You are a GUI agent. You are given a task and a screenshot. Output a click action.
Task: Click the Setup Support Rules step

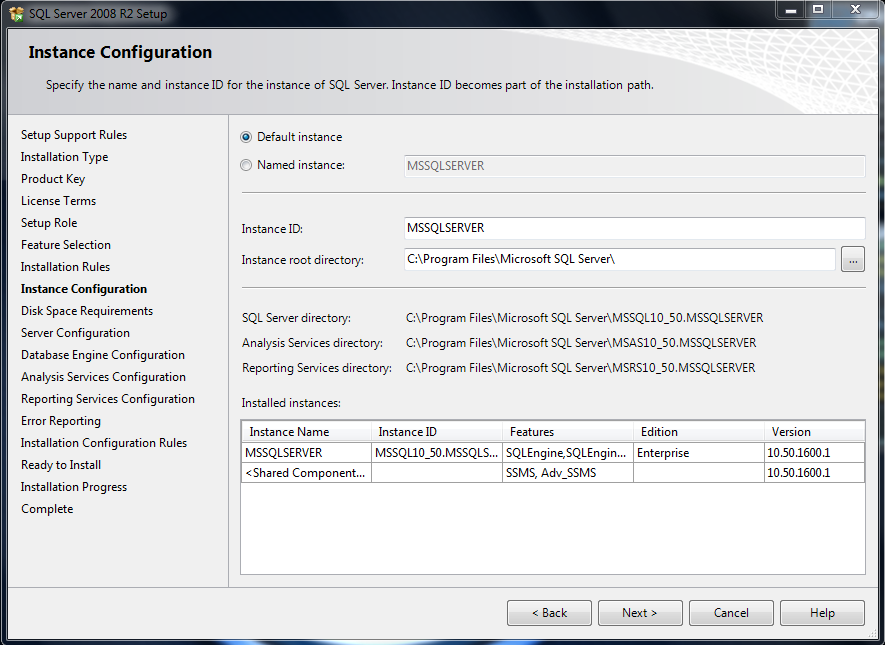pos(74,135)
